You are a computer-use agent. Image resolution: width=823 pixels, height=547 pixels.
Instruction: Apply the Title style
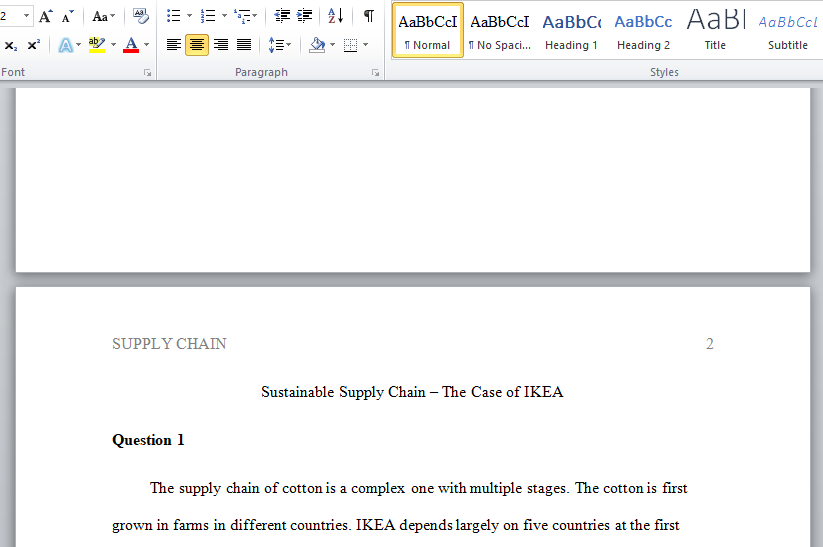tap(715, 30)
